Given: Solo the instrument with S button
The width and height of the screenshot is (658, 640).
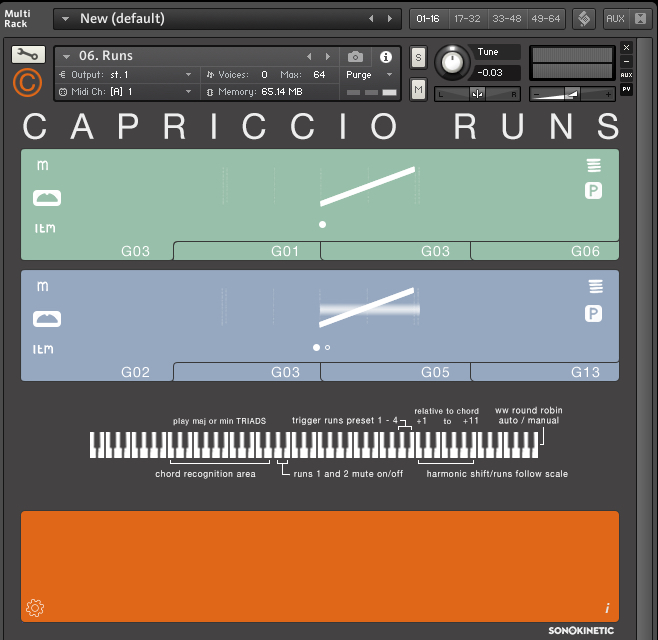Looking at the screenshot, I should [x=418, y=57].
